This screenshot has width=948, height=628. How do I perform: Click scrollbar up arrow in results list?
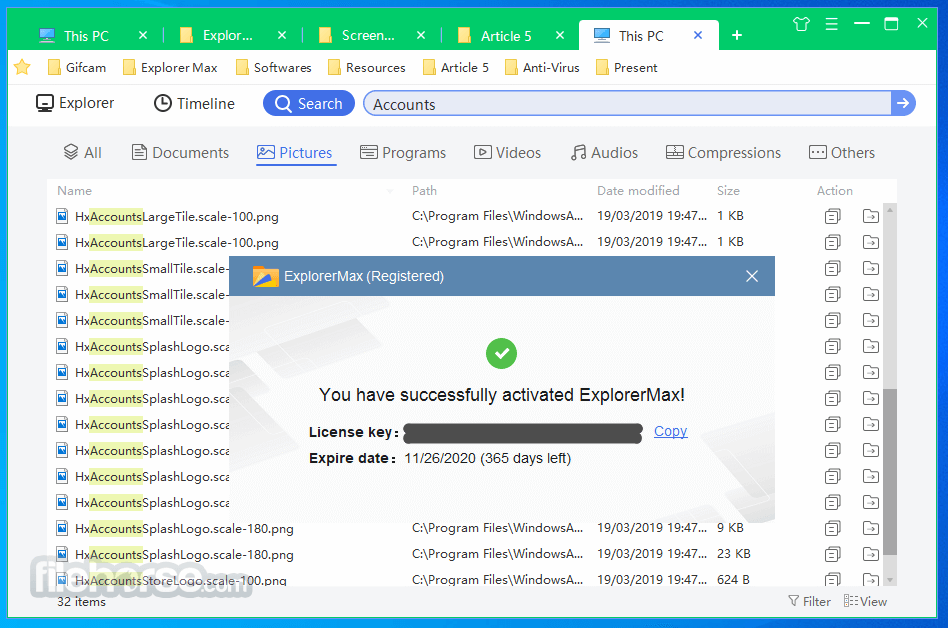click(889, 210)
